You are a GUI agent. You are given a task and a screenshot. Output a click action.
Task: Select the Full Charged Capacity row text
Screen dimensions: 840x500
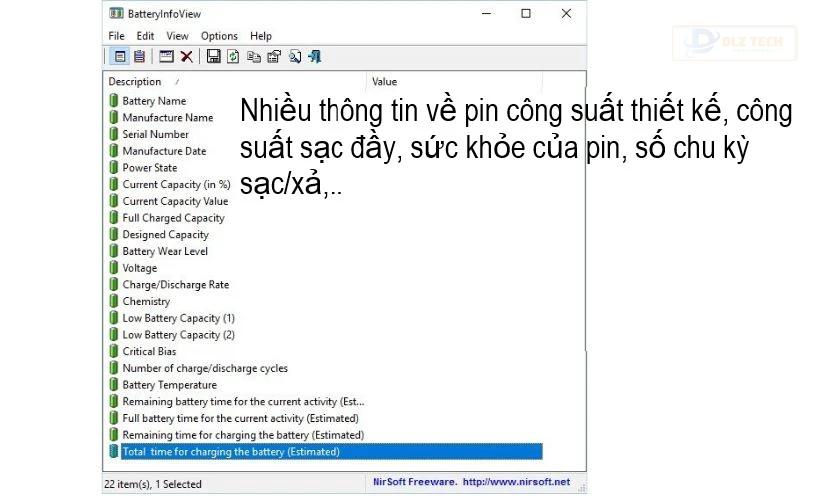[x=174, y=218]
